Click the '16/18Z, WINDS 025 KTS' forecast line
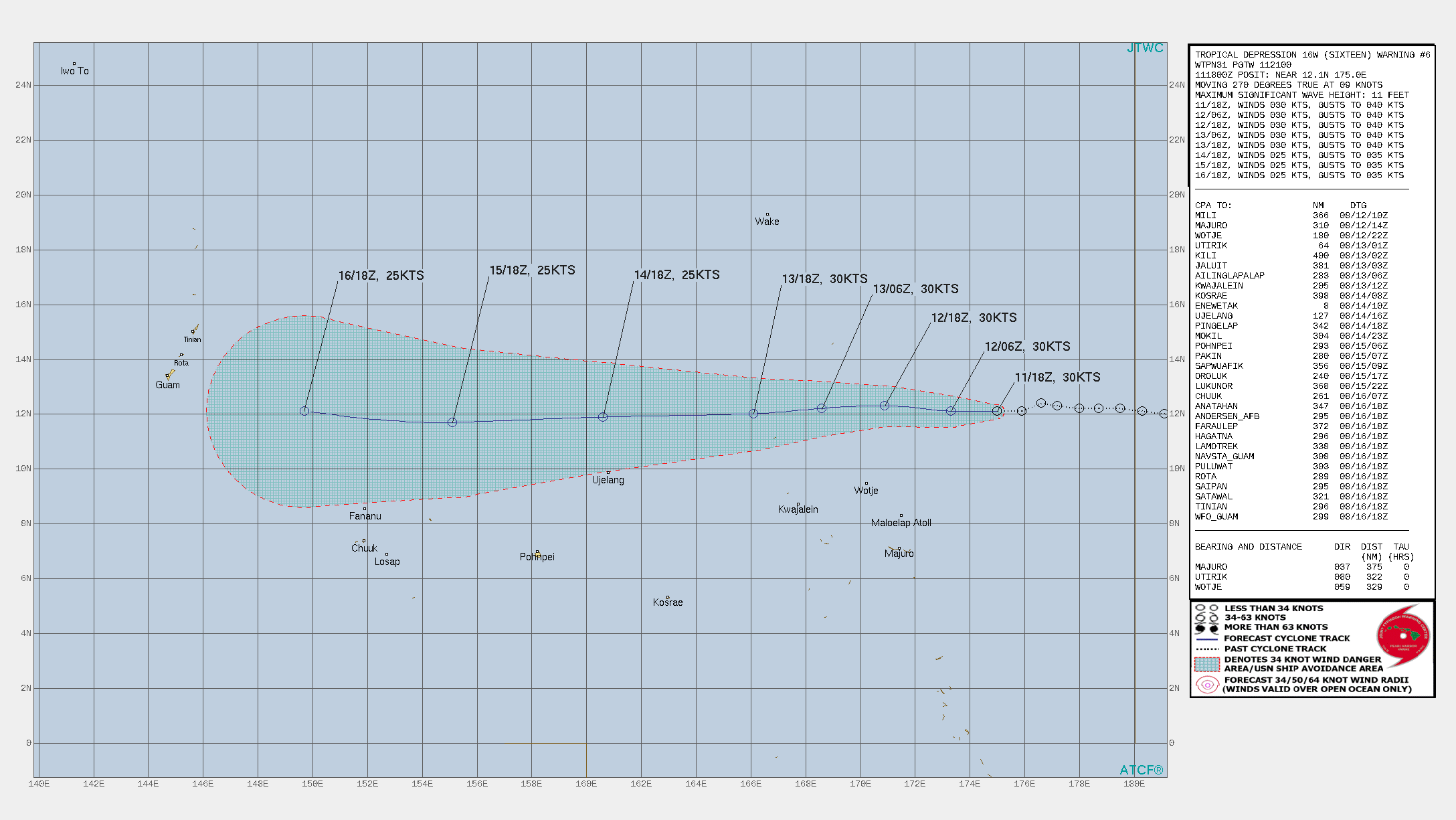Viewport: 1456px width, 820px height. point(1299,175)
